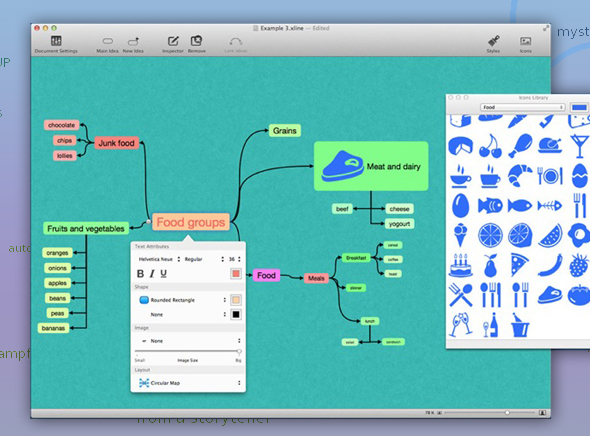Select the whole egg icon
590x436 pixels.
pos(460,205)
